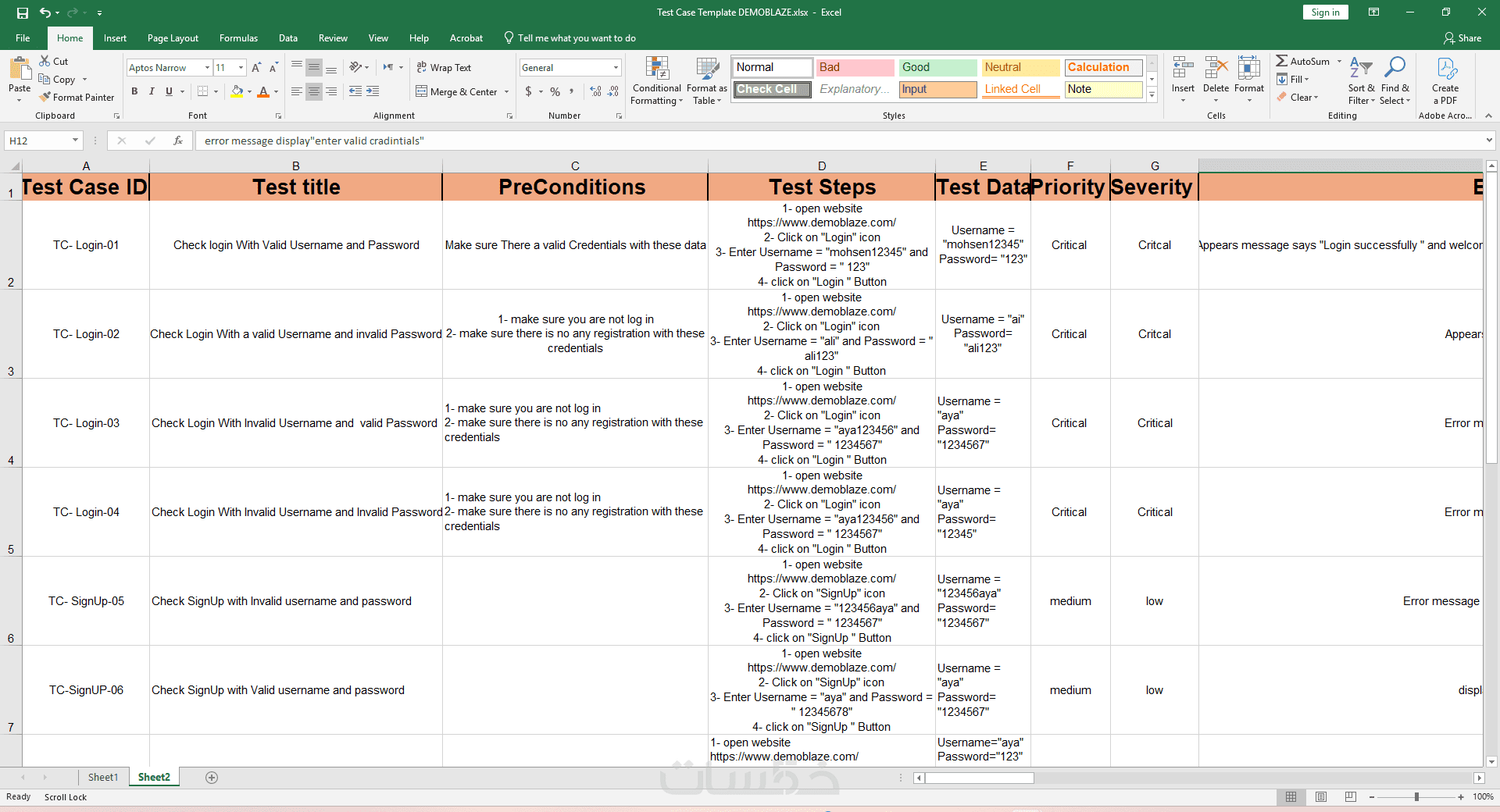Apply the percent style format
The height and width of the screenshot is (812, 1500).
[x=555, y=91]
